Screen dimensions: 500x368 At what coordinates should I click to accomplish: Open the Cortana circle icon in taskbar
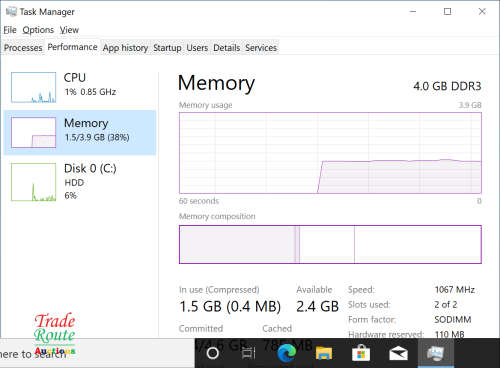tap(213, 353)
